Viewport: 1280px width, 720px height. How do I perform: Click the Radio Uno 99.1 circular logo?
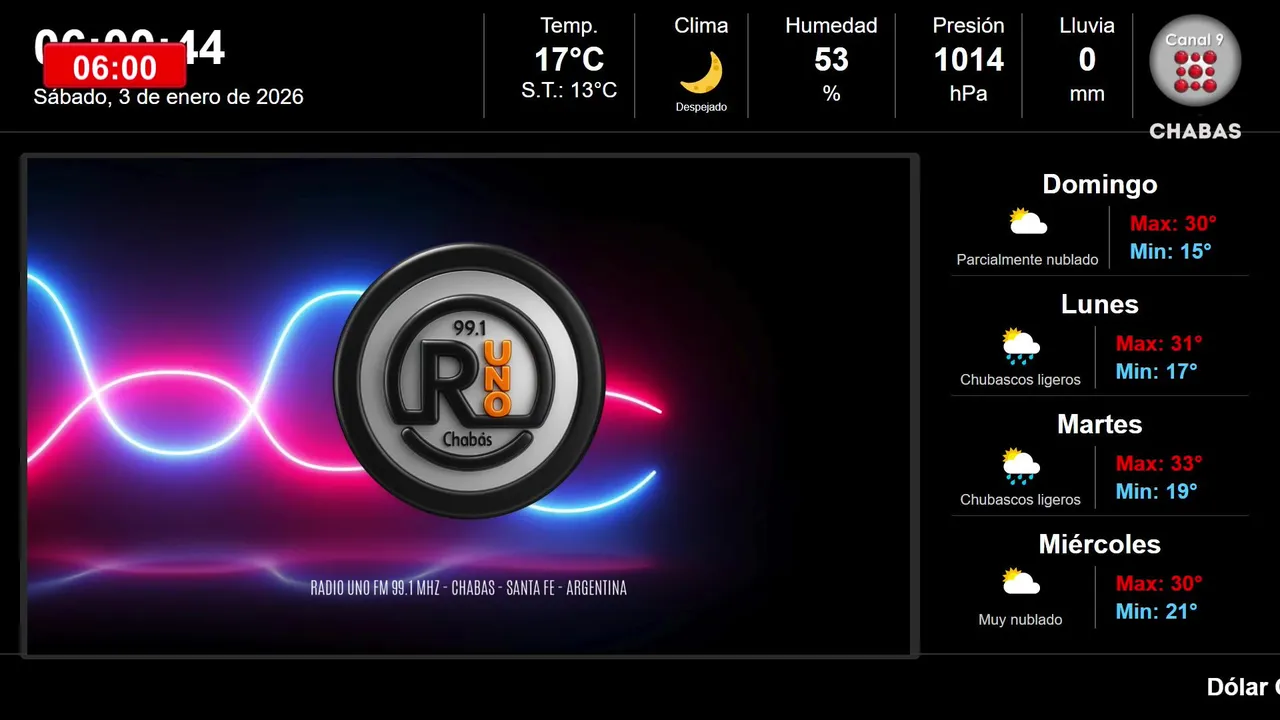point(469,380)
